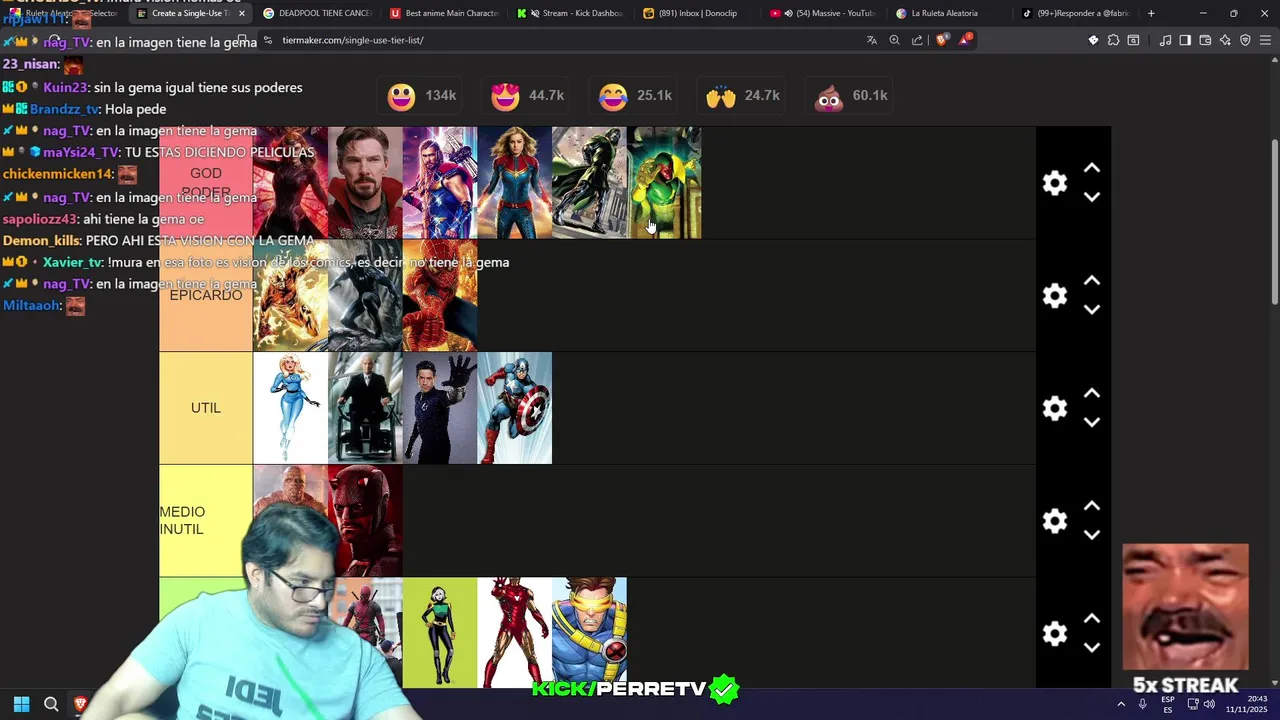Move GOD PODER row up with arrow

point(1092,169)
